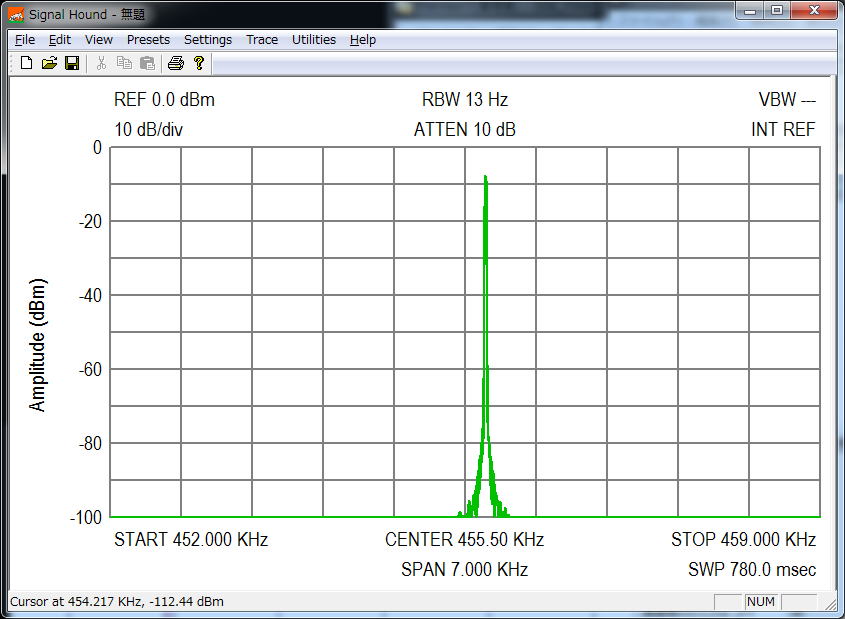The image size is (845, 619).
Task: Click the CENTER 455.50 KHz label
Action: (465, 539)
